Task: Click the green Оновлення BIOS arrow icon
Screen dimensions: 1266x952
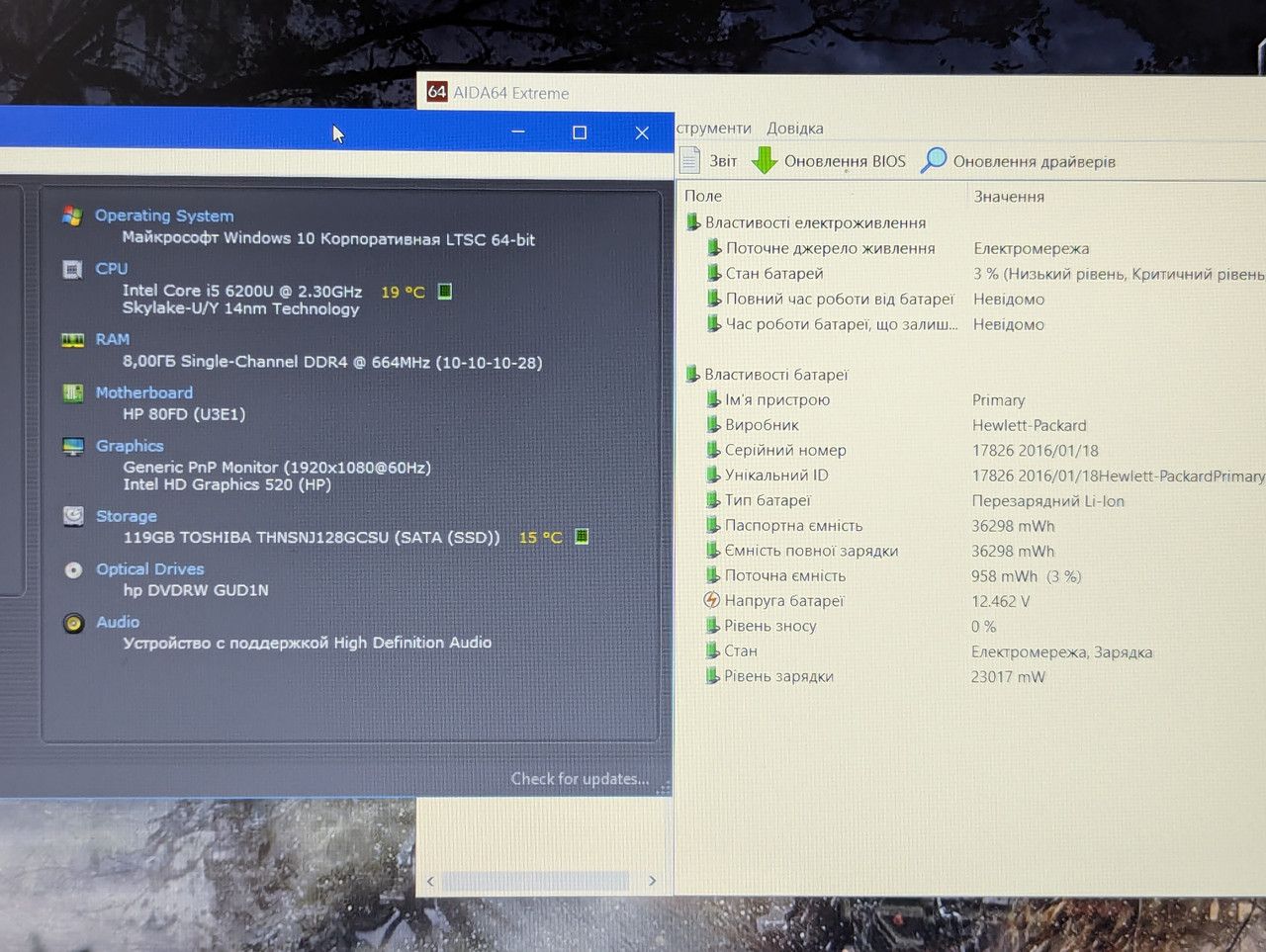Action: (765, 160)
